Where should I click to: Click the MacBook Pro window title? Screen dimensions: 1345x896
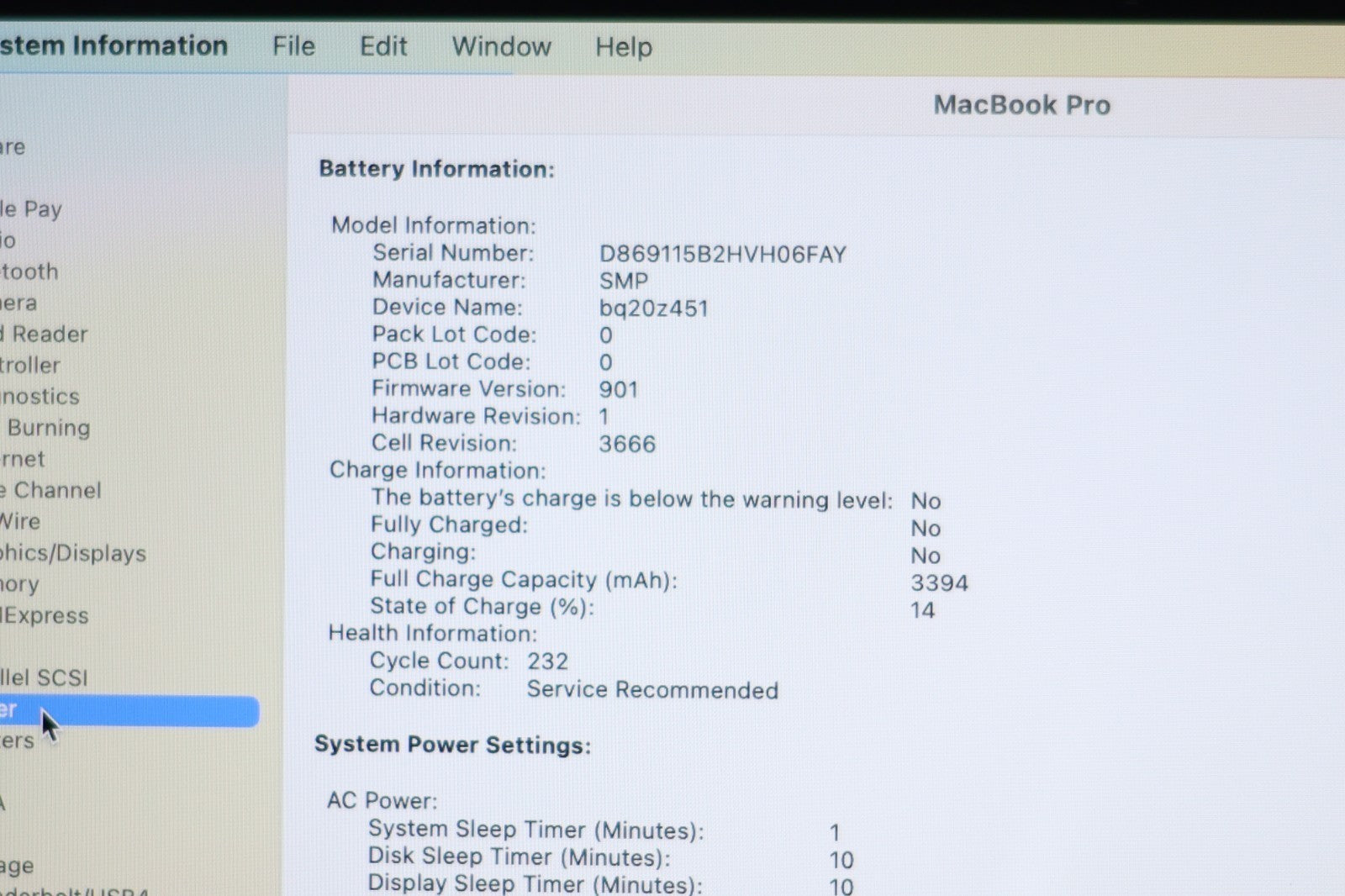(1022, 105)
